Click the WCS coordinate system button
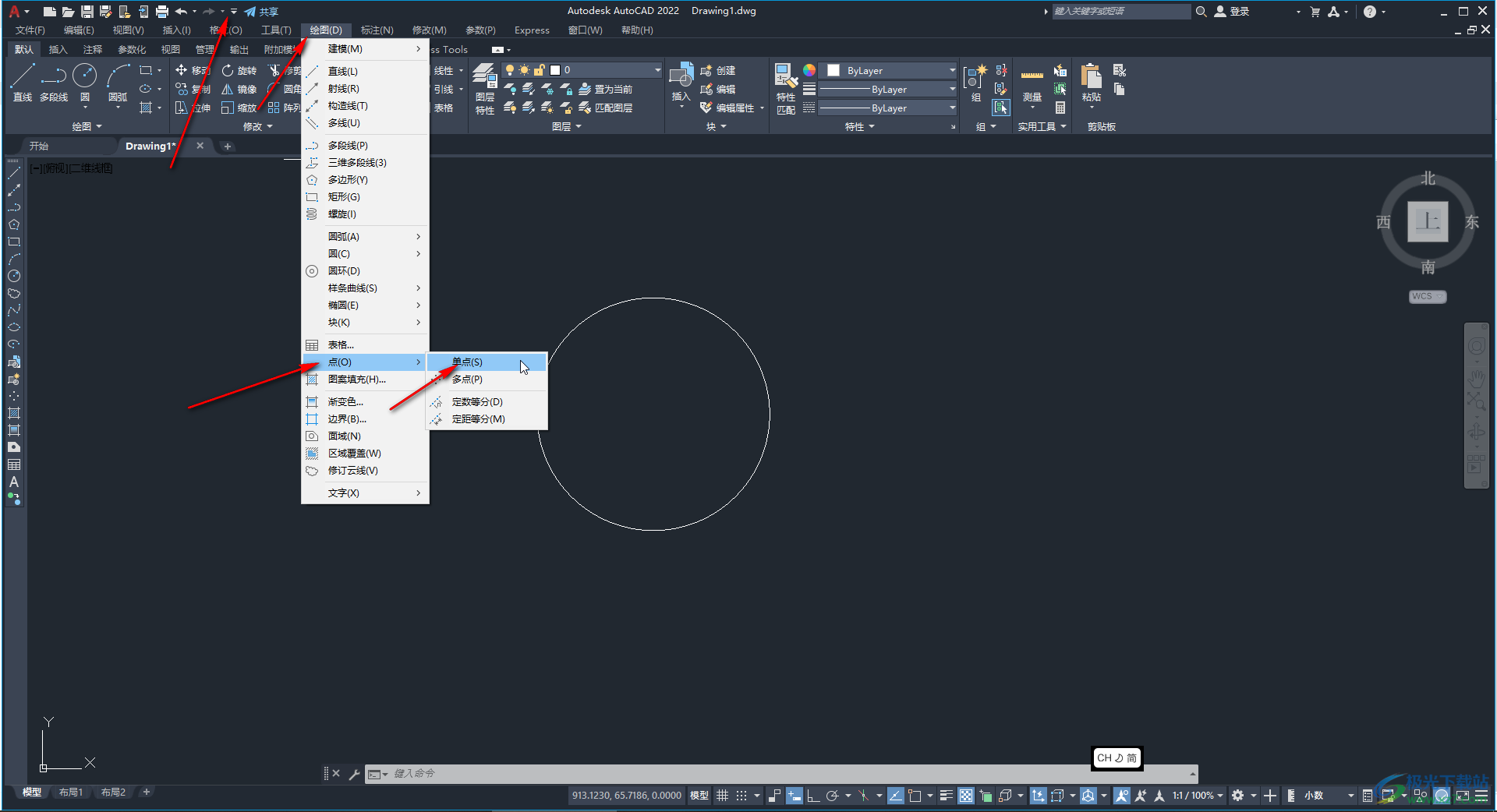The height and width of the screenshot is (812, 1497). [1427, 296]
